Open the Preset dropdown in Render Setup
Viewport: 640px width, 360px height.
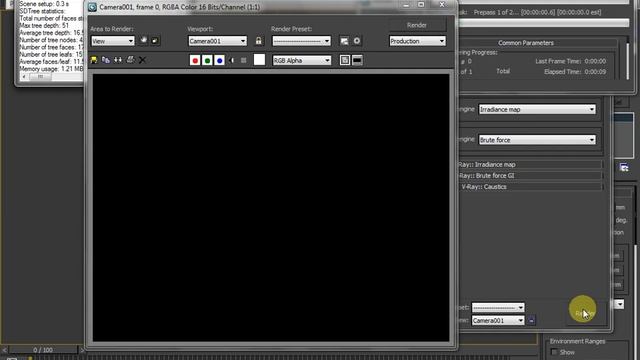pos(498,307)
